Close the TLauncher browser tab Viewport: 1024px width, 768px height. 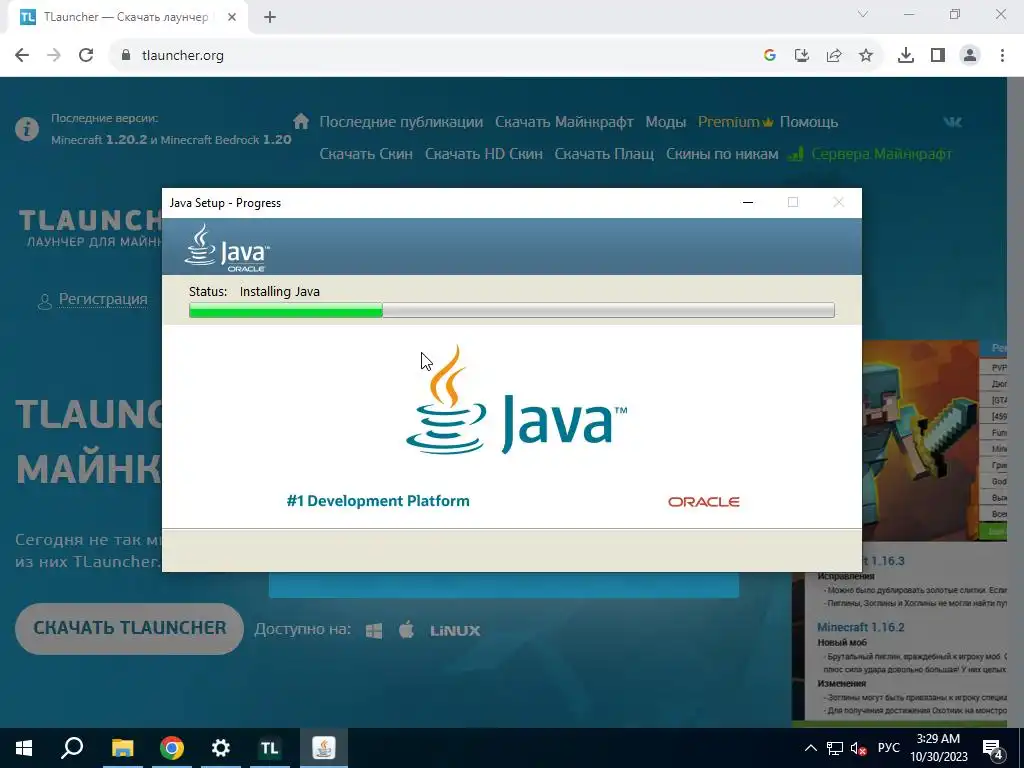232,18
